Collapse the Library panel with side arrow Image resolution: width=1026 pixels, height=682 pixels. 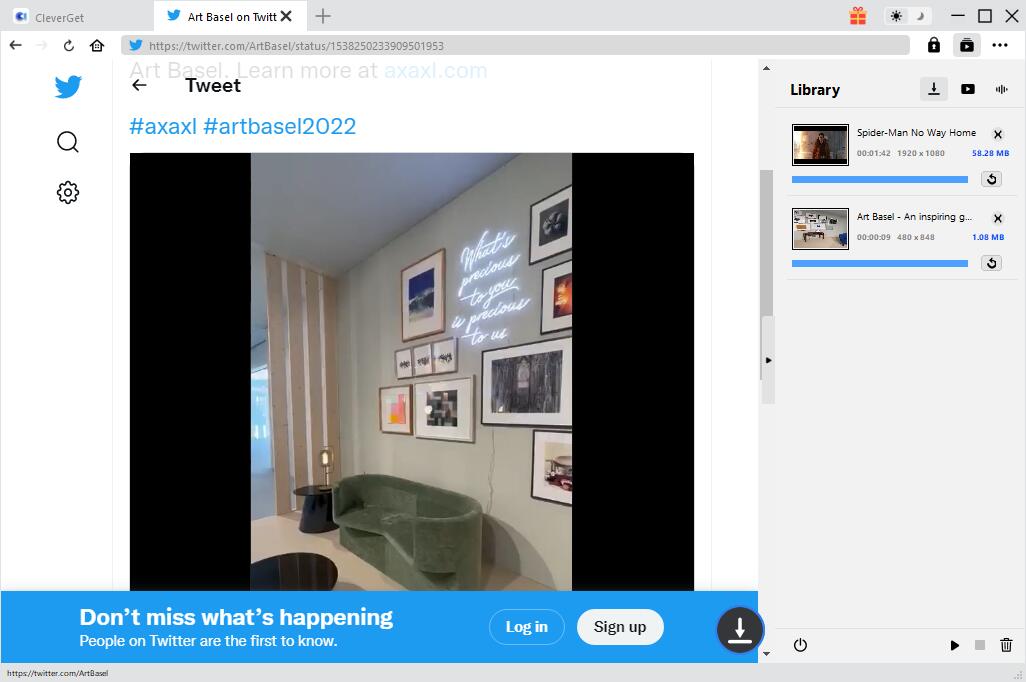768,360
